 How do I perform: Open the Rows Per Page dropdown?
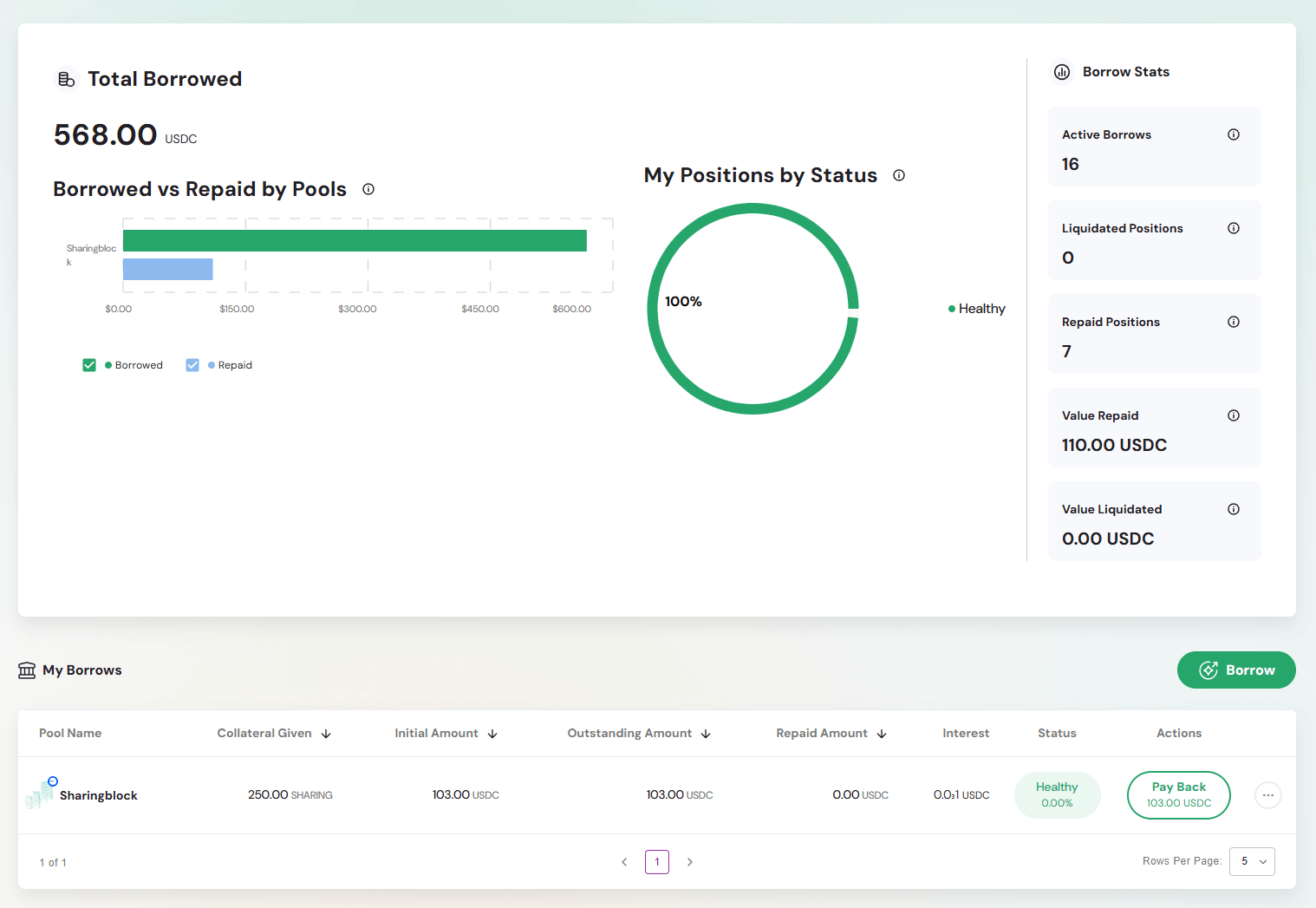tap(1252, 861)
